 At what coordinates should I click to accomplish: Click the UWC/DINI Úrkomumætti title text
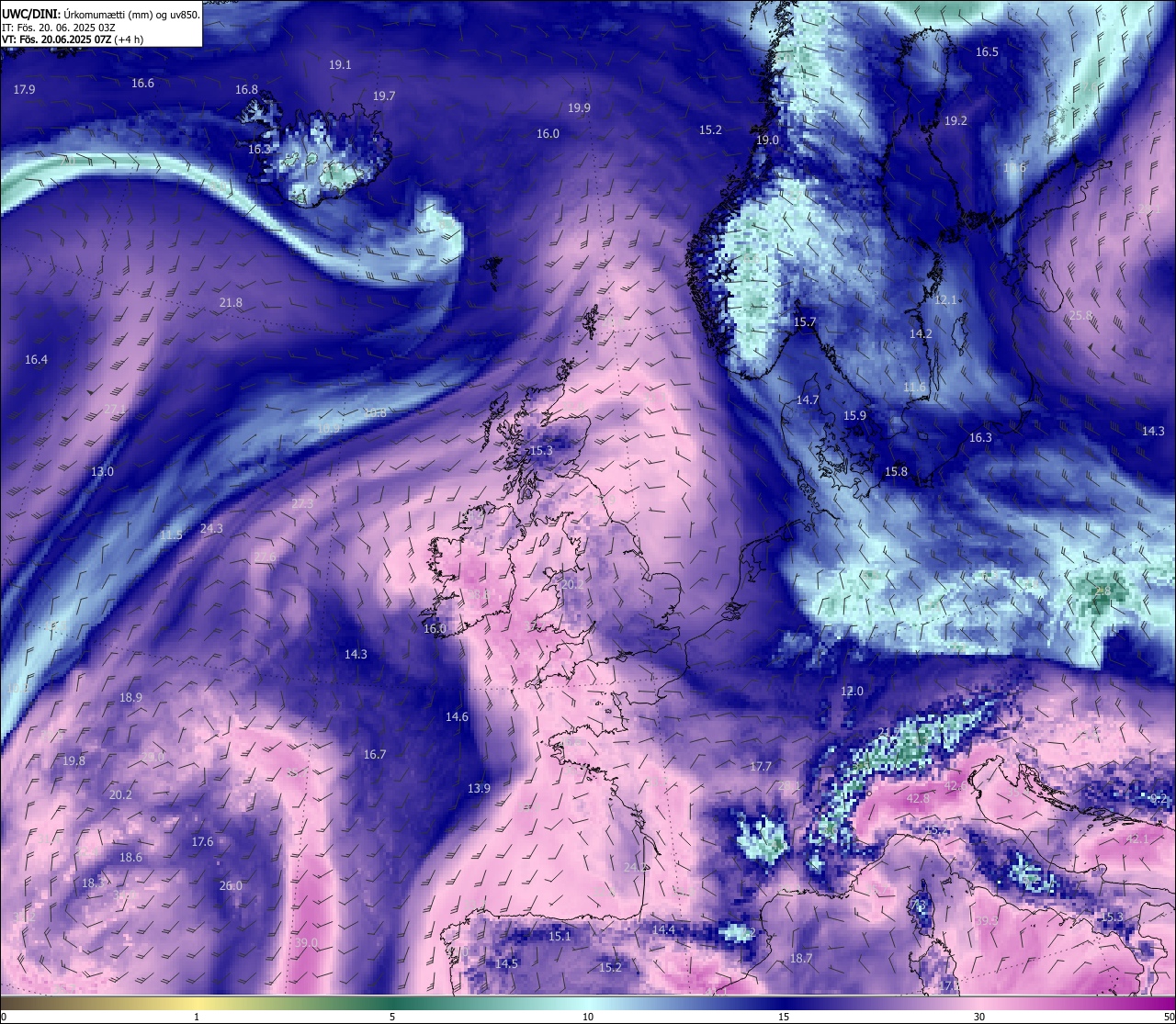coord(101,14)
